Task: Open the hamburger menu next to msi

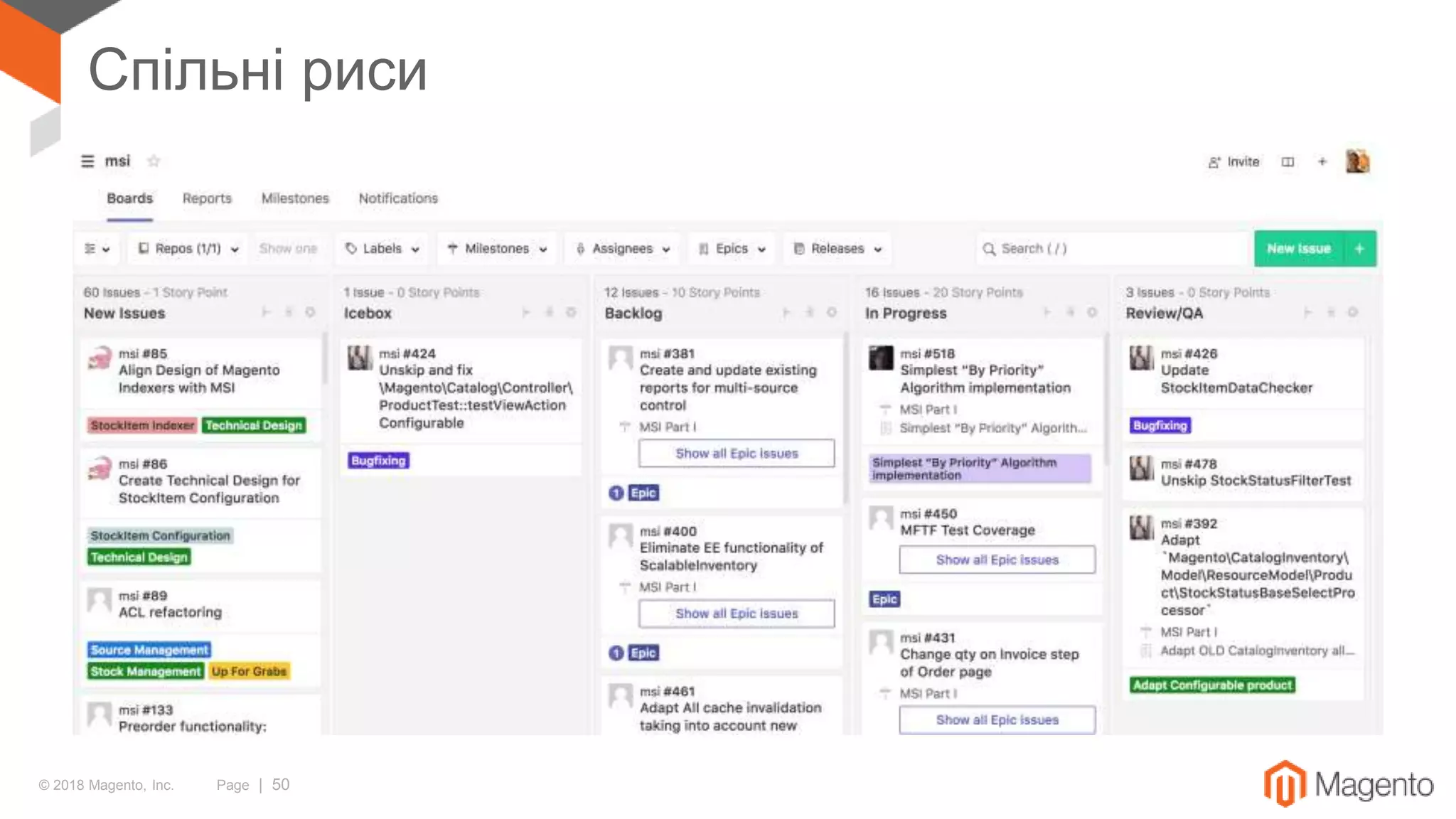Action: pos(87,161)
